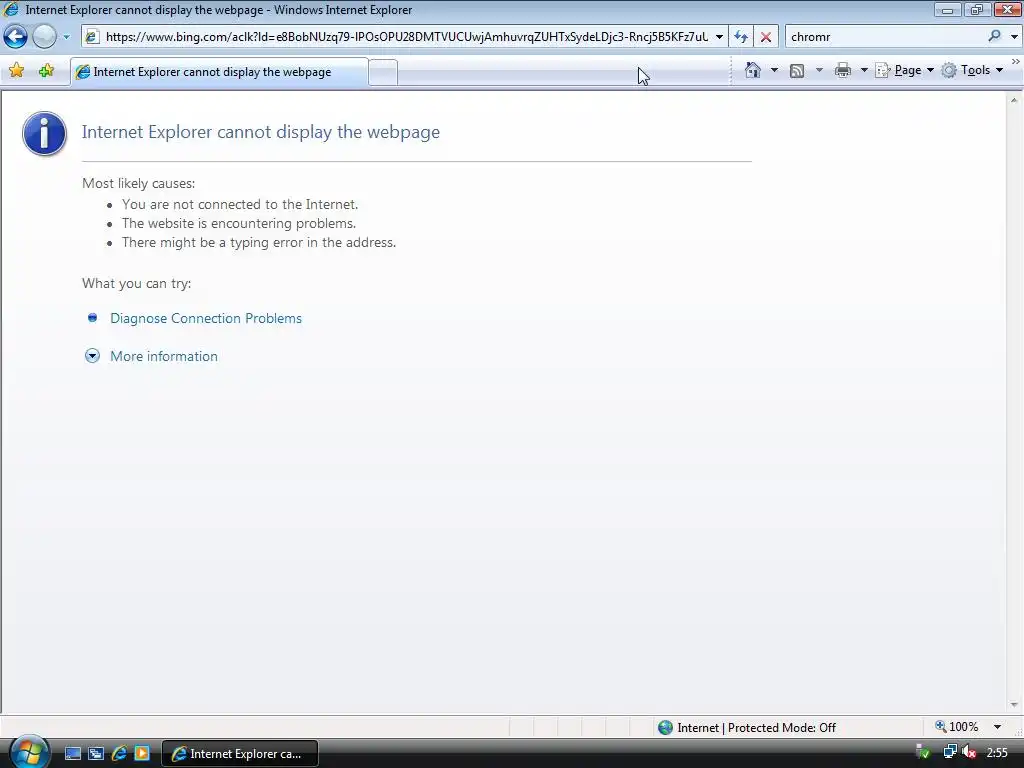The height and width of the screenshot is (768, 1024).
Task: Open the Page menu
Action: click(x=904, y=70)
